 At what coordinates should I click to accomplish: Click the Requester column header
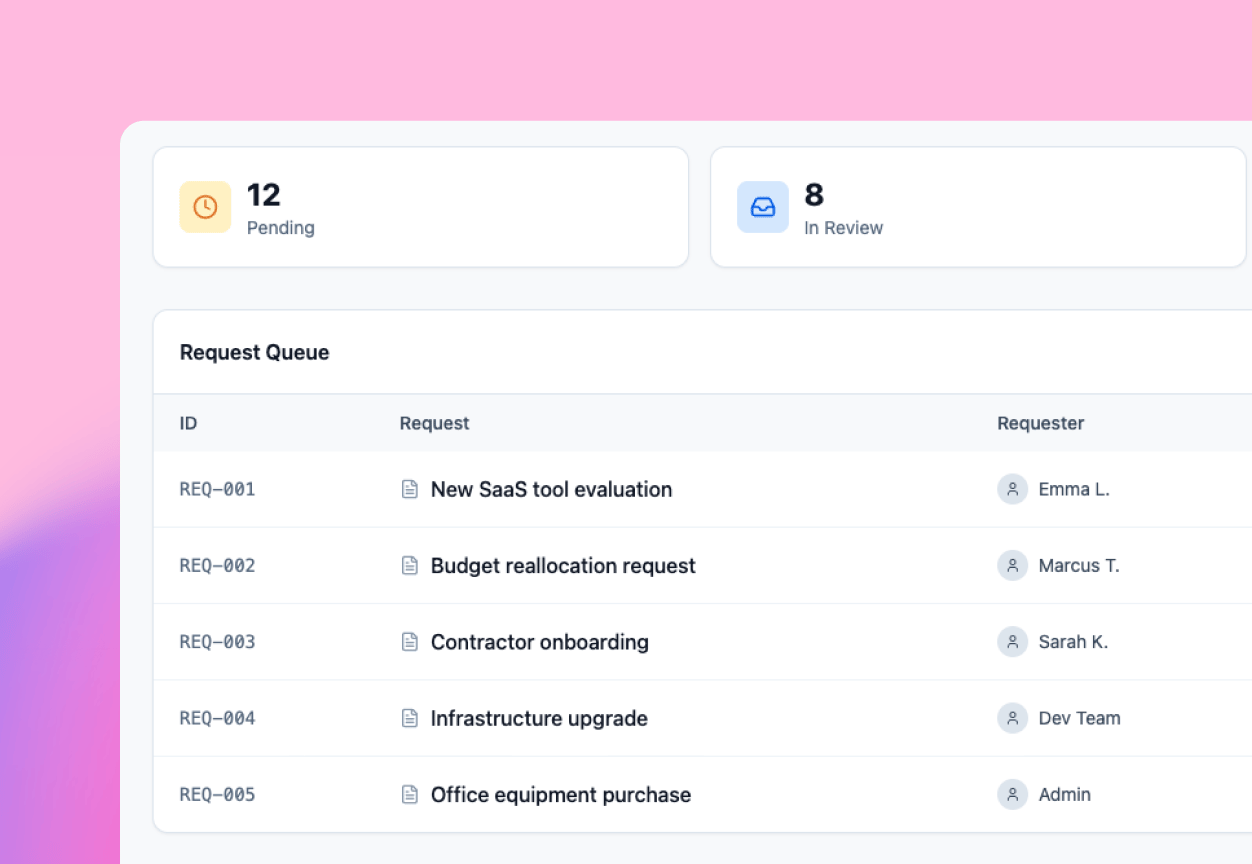1040,423
